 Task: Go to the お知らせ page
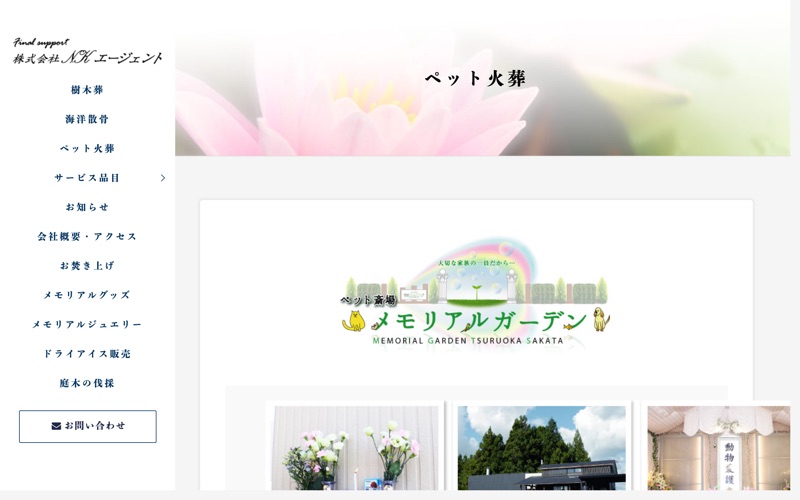point(87,207)
